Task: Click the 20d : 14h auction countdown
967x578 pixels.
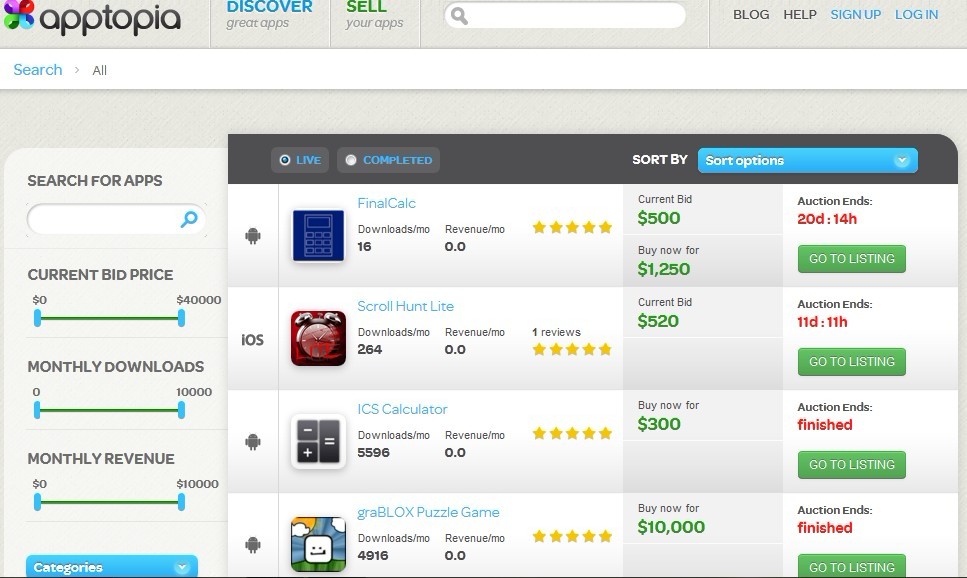Action: click(827, 219)
